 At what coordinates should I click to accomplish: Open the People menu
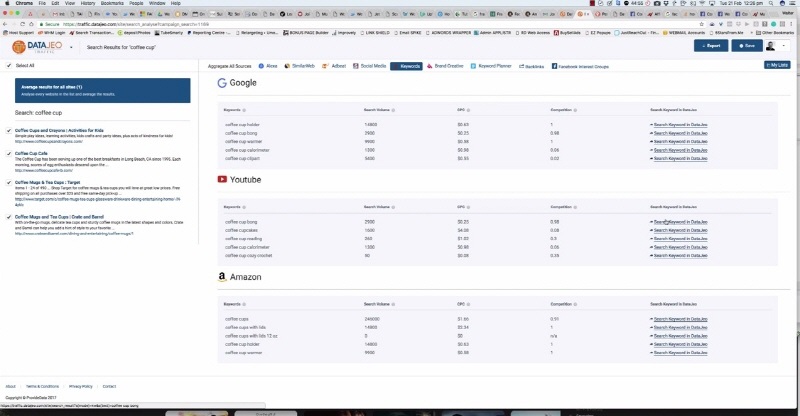pos(136,3)
